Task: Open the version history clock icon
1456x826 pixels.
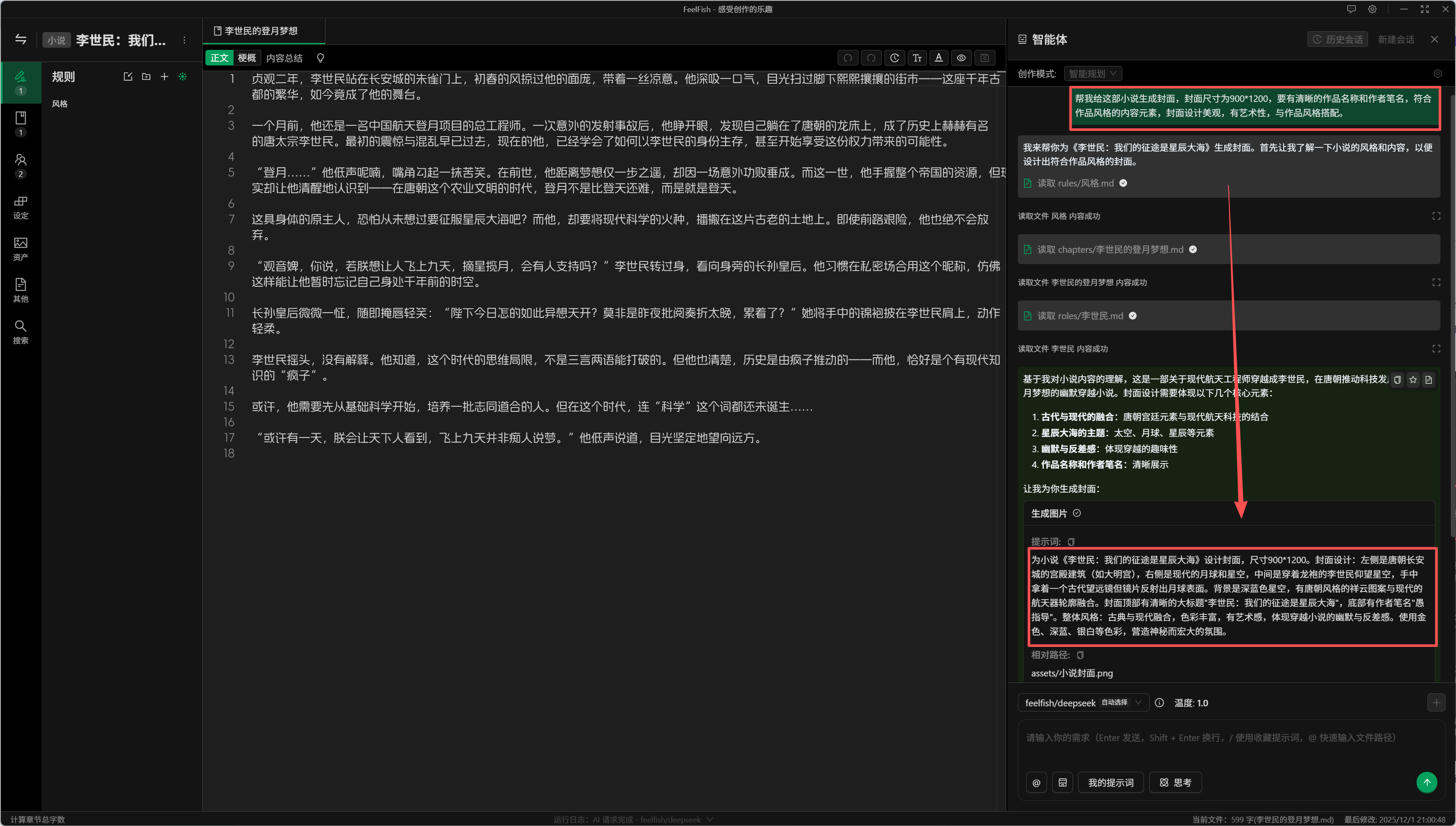Action: (894, 58)
